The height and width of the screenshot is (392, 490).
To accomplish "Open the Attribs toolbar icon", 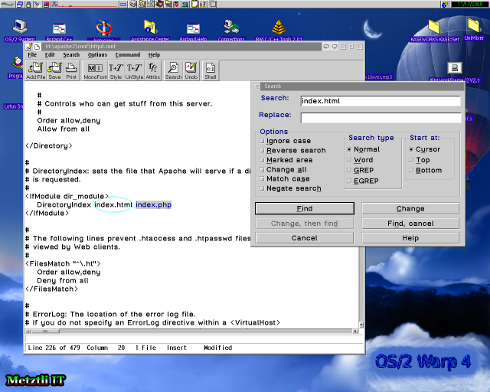I will coord(153,70).
